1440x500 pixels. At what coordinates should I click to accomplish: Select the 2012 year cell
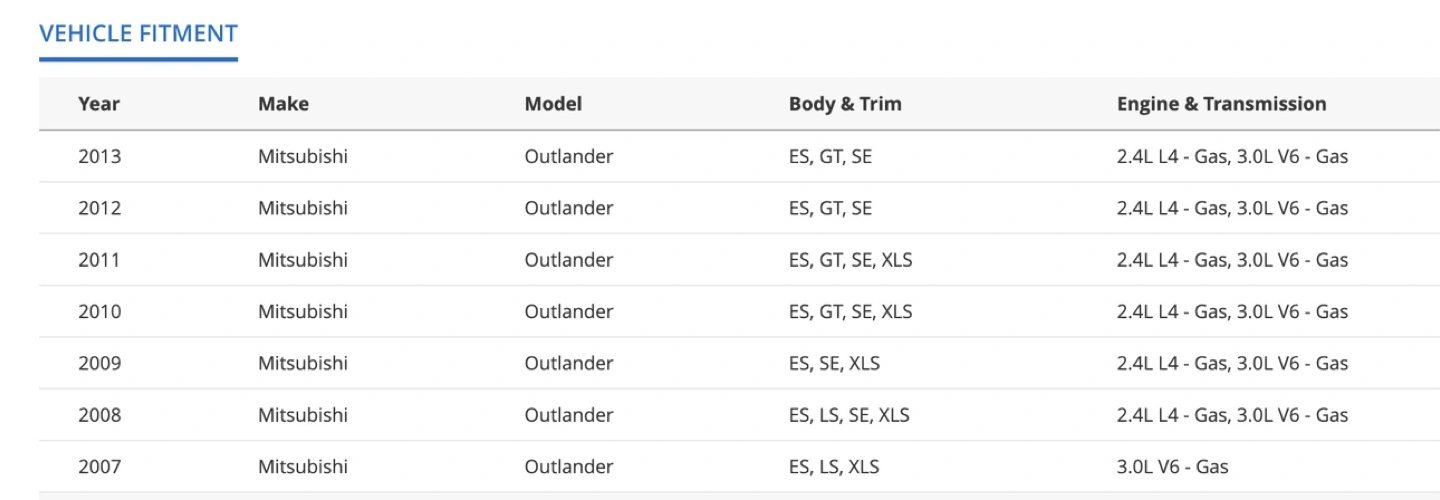tap(99, 208)
